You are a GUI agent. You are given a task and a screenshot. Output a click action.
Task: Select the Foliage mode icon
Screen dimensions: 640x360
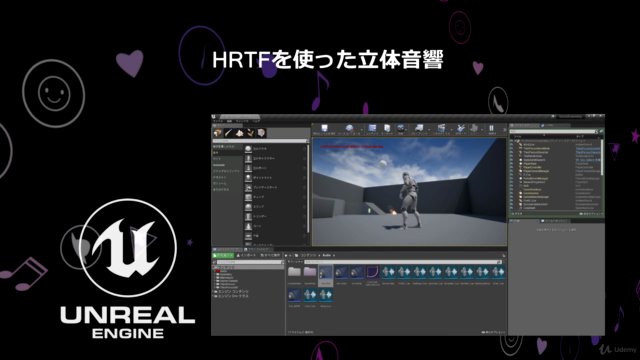(x=250, y=133)
